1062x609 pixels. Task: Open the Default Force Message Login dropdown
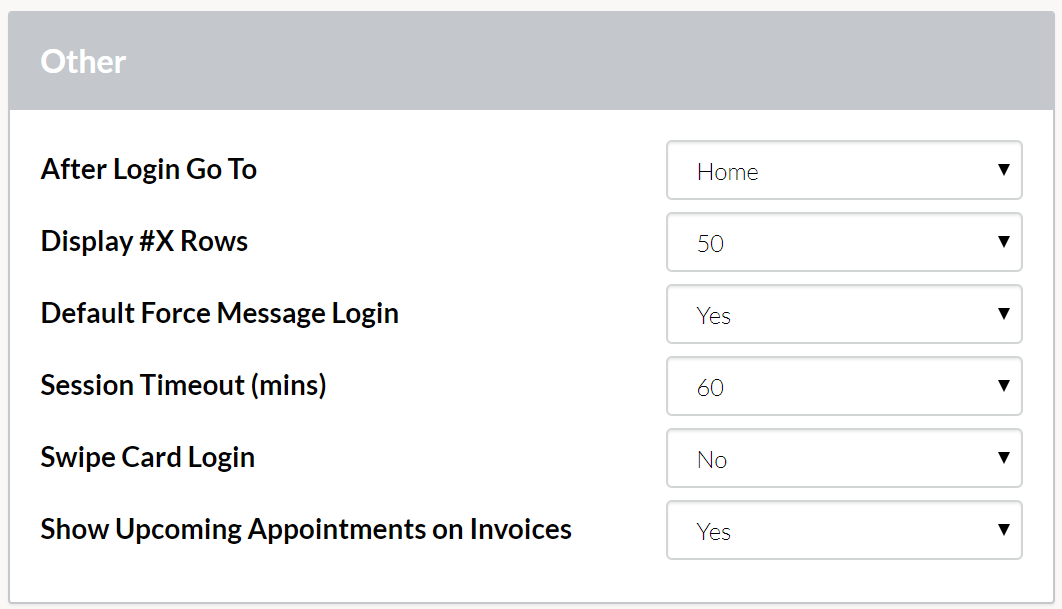[844, 314]
